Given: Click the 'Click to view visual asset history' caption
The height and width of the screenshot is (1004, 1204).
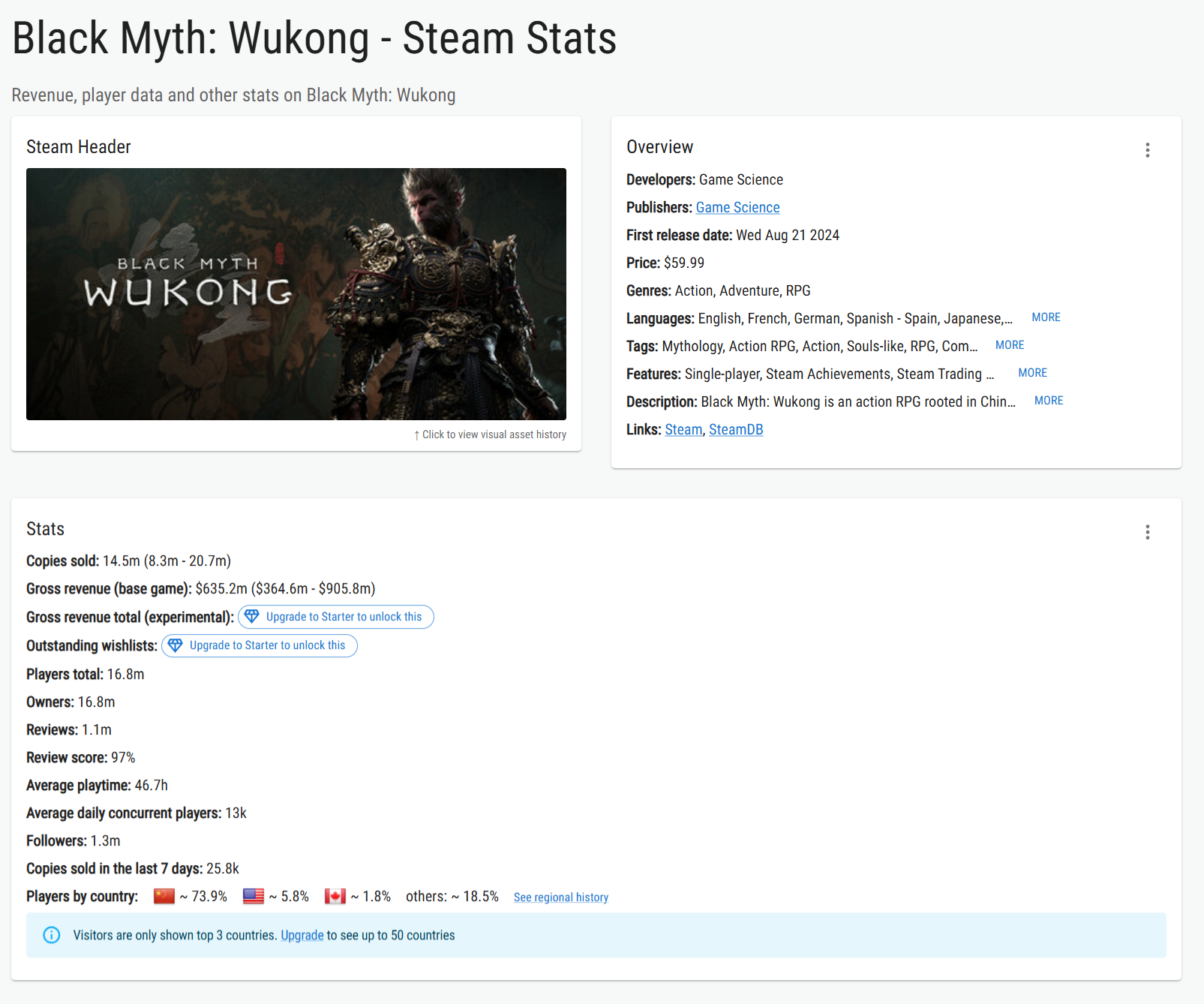Looking at the screenshot, I should 490,434.
